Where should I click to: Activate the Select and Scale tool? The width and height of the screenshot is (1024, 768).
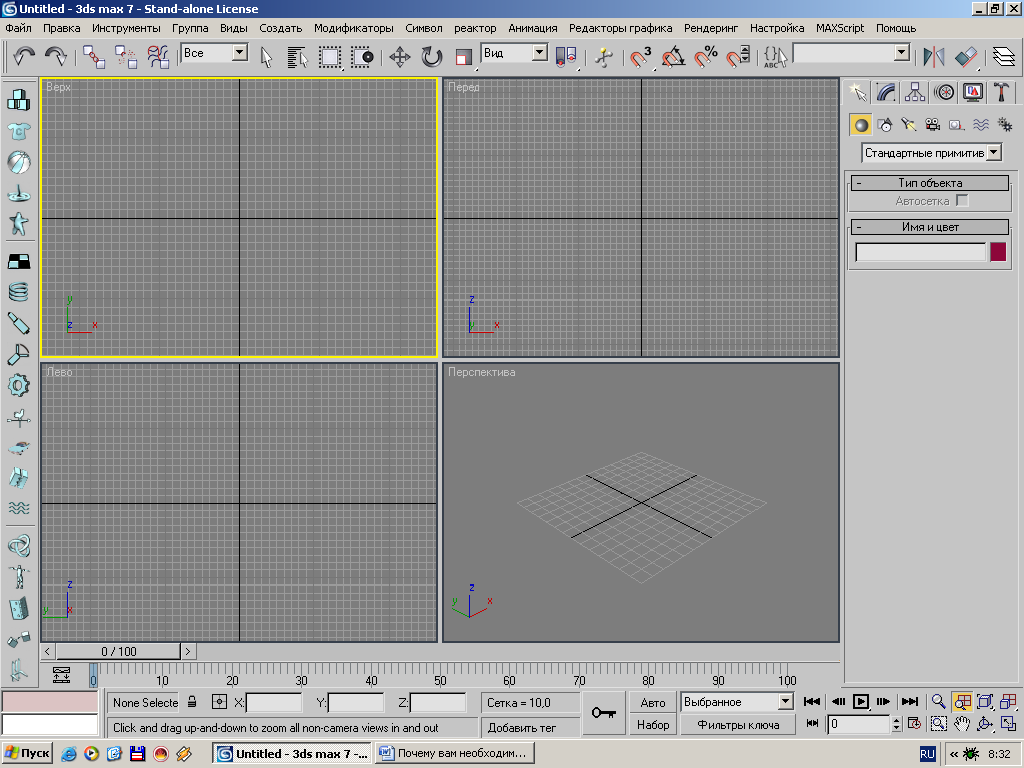coord(463,56)
